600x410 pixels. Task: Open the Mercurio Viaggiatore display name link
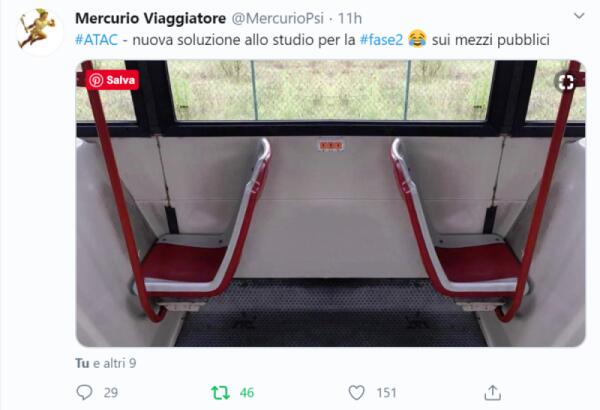pyautogui.click(x=150, y=18)
